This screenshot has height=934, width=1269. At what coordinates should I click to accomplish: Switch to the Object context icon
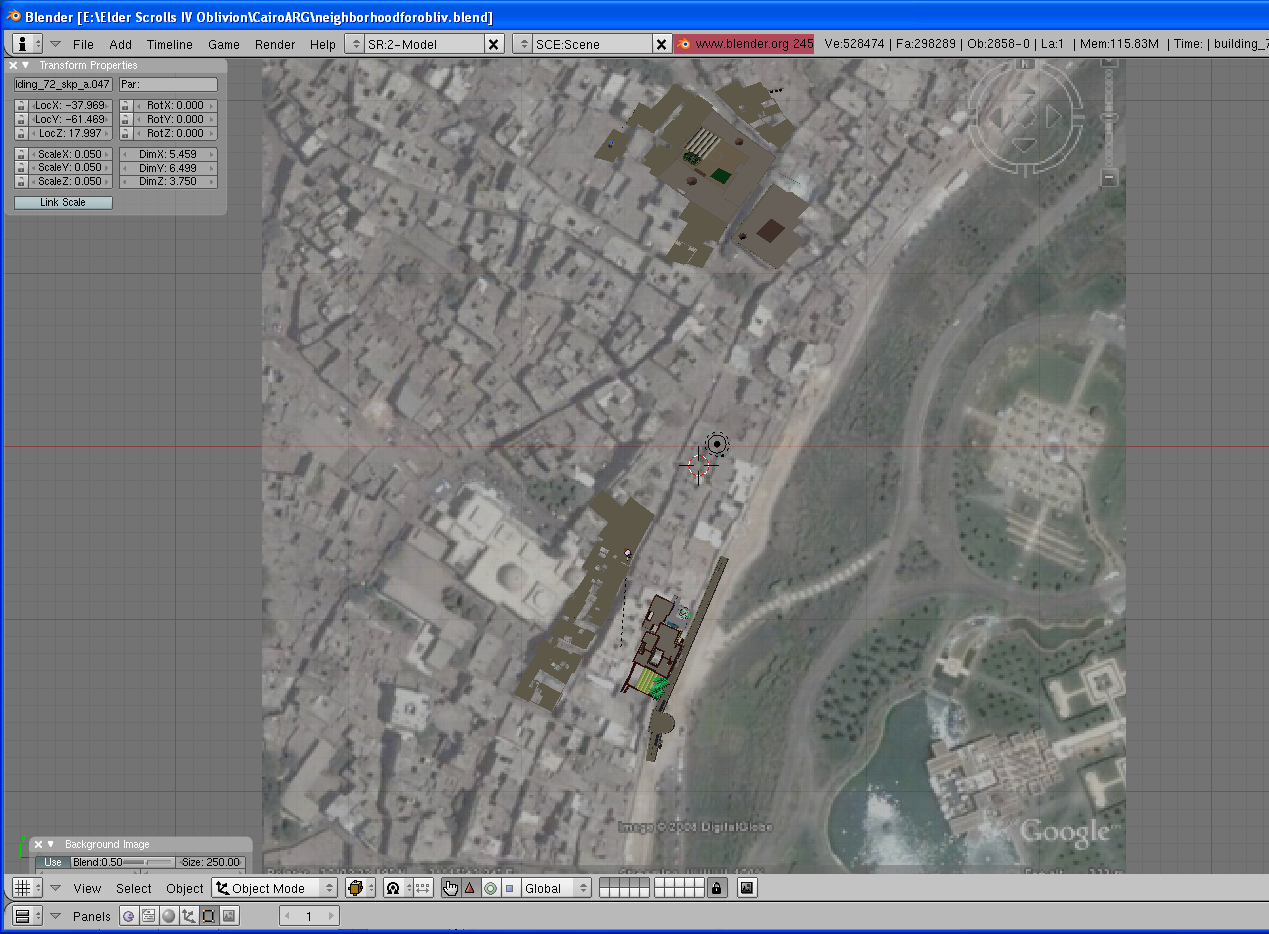tap(188, 916)
